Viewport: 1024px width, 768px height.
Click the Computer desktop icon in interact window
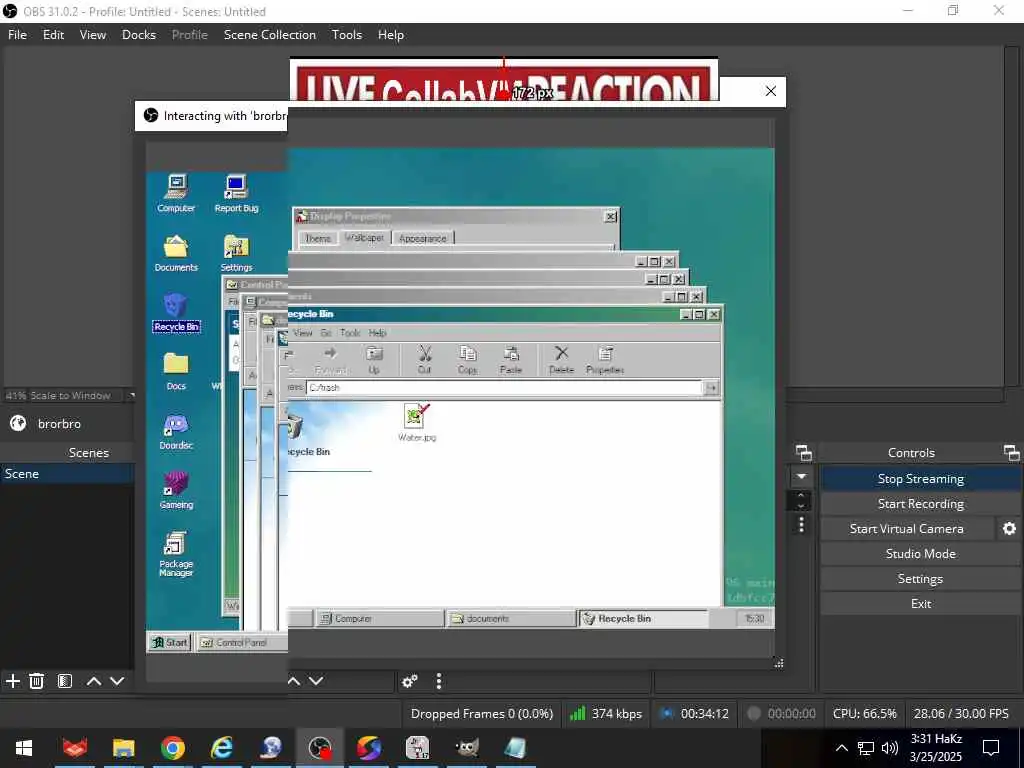tap(176, 194)
